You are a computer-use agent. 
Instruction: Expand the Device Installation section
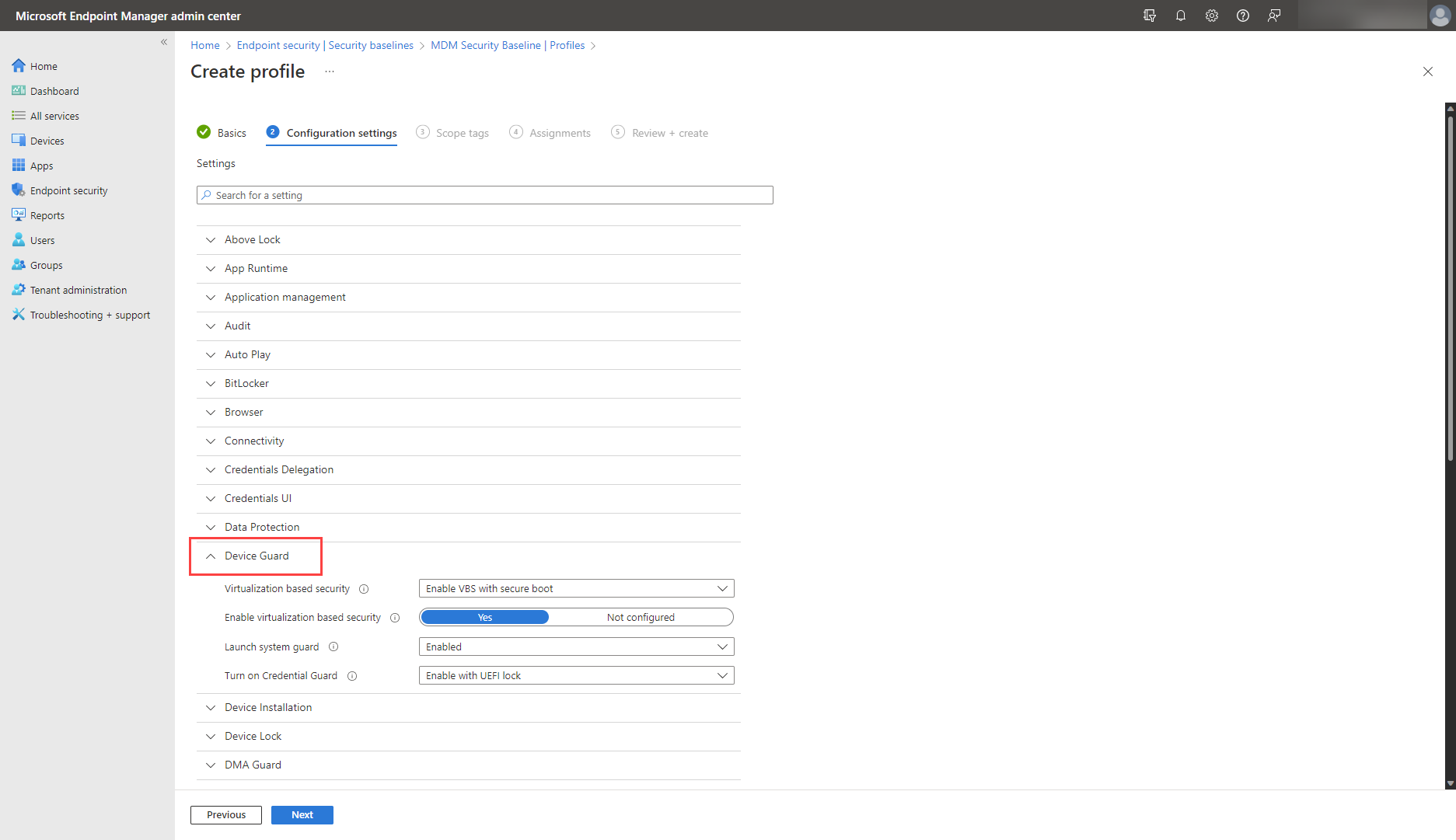tap(469, 707)
